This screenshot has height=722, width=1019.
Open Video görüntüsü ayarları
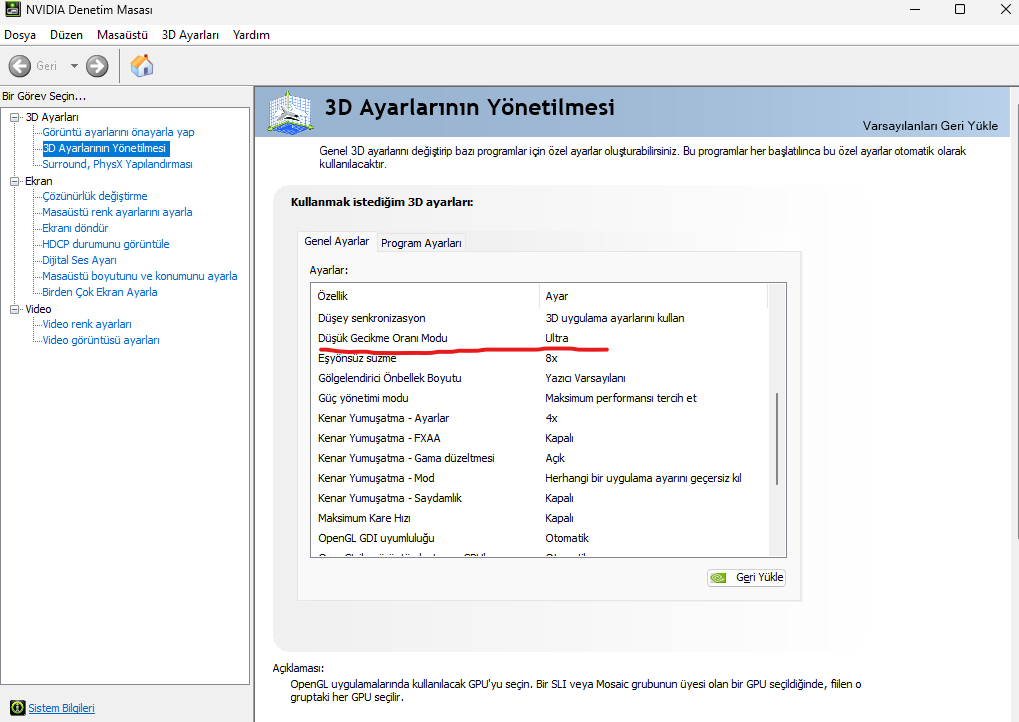pos(101,341)
